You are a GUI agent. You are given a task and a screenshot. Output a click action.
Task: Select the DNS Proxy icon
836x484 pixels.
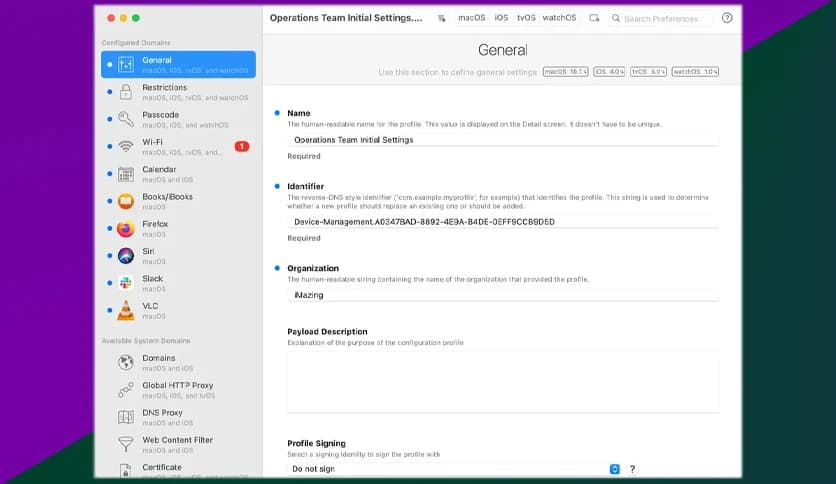pyautogui.click(x=126, y=417)
